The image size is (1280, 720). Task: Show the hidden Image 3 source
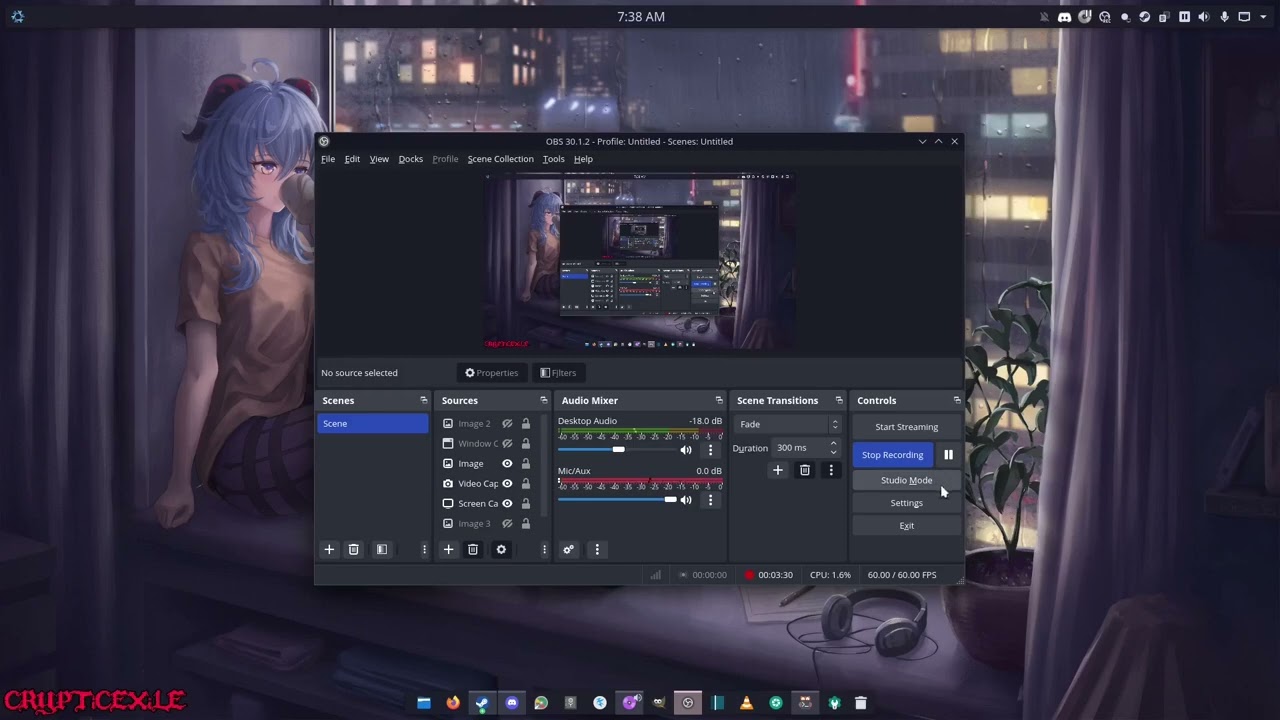[x=507, y=524]
